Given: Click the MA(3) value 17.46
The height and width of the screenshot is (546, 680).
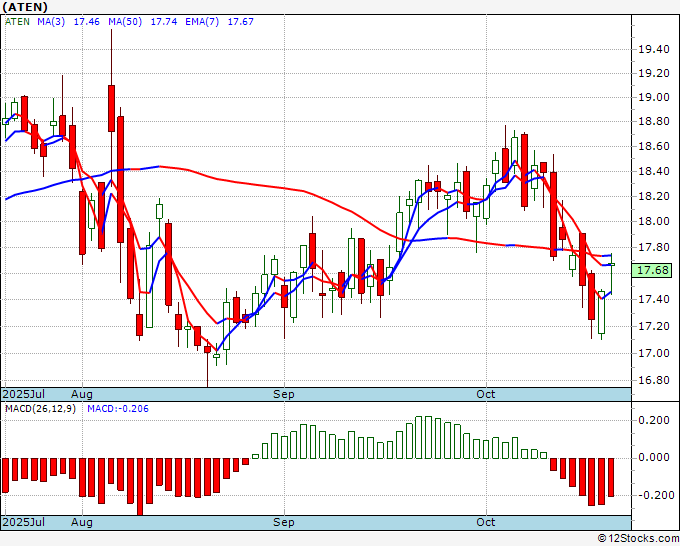Looking at the screenshot, I should tap(87, 22).
